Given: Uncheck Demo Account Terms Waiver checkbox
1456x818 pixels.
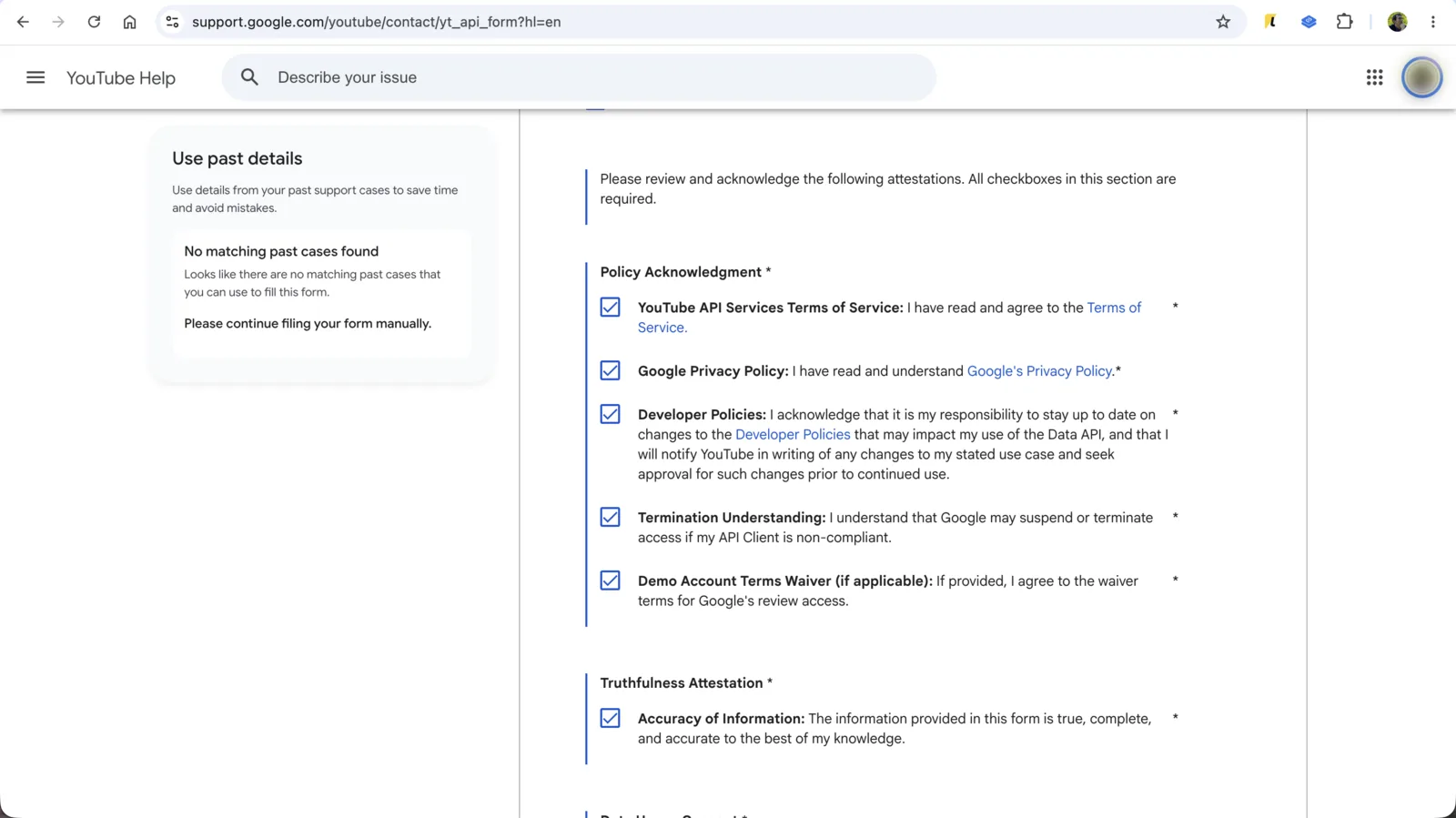Looking at the screenshot, I should [610, 581].
